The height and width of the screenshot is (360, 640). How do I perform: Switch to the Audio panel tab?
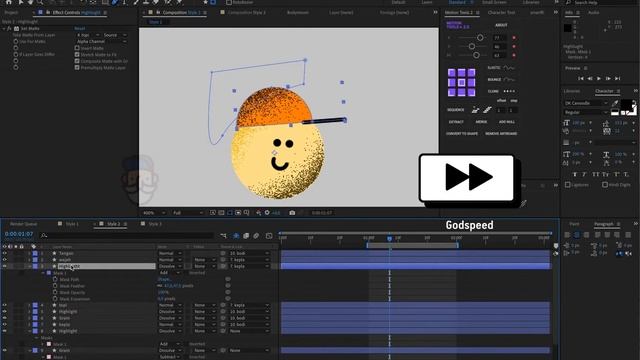coord(593,13)
